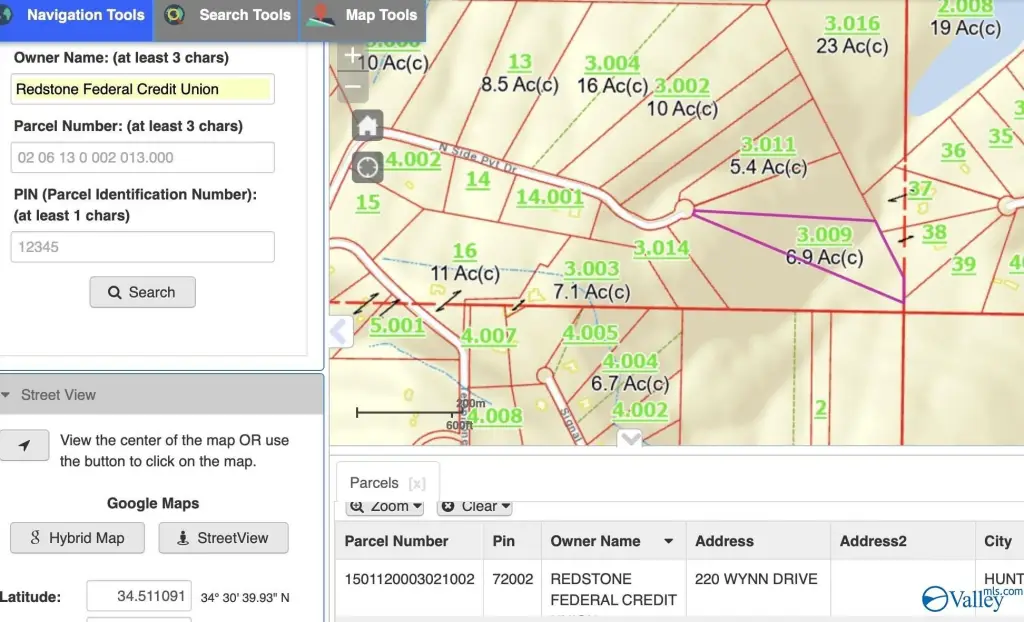This screenshot has height=622, width=1024.
Task: Click parcel label 3.014 on map
Action: [x=662, y=248]
